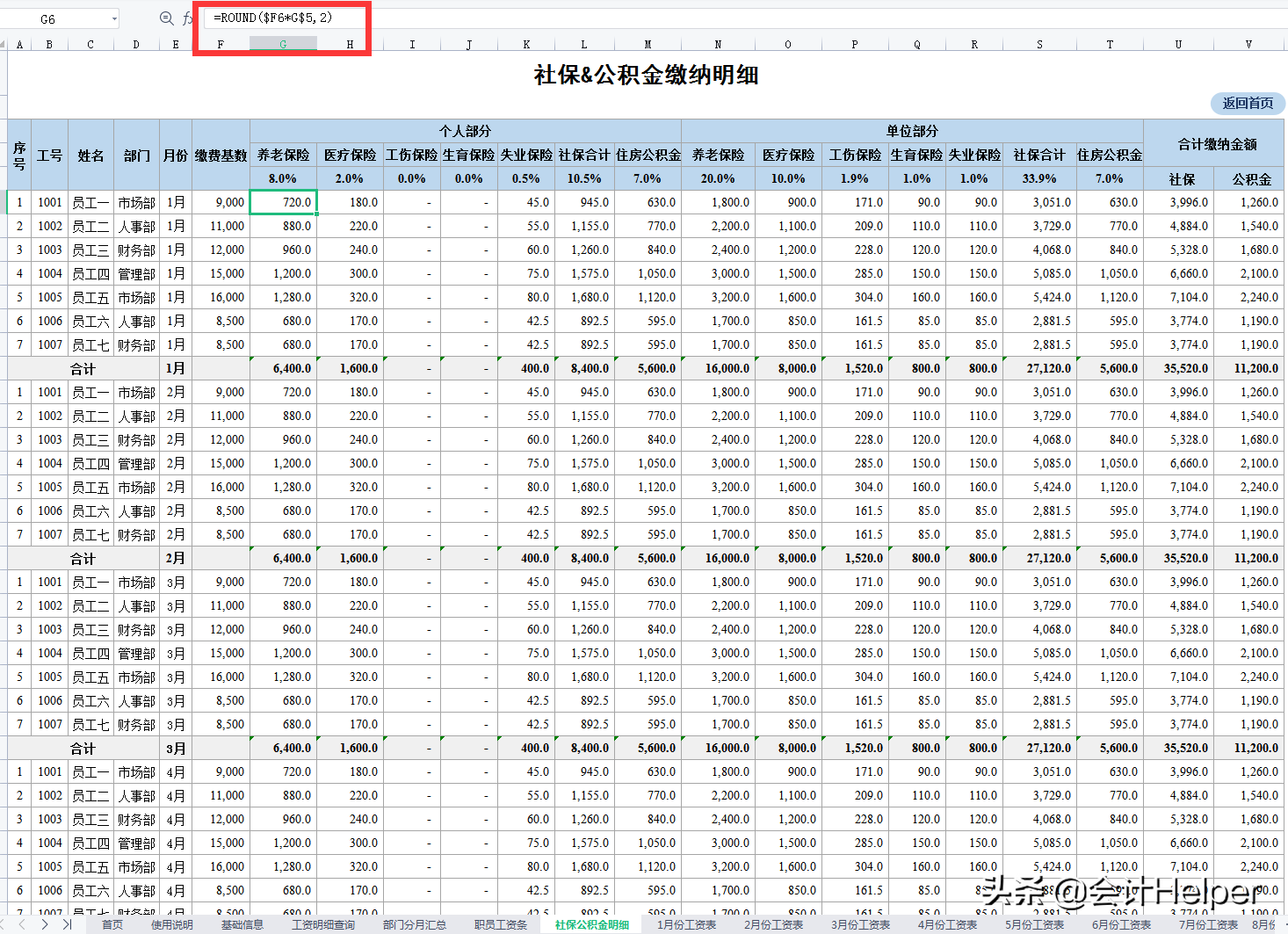1288x934 pixels.
Task: Click 员工五 name in the 1月 block
Action: pyautogui.click(x=90, y=297)
